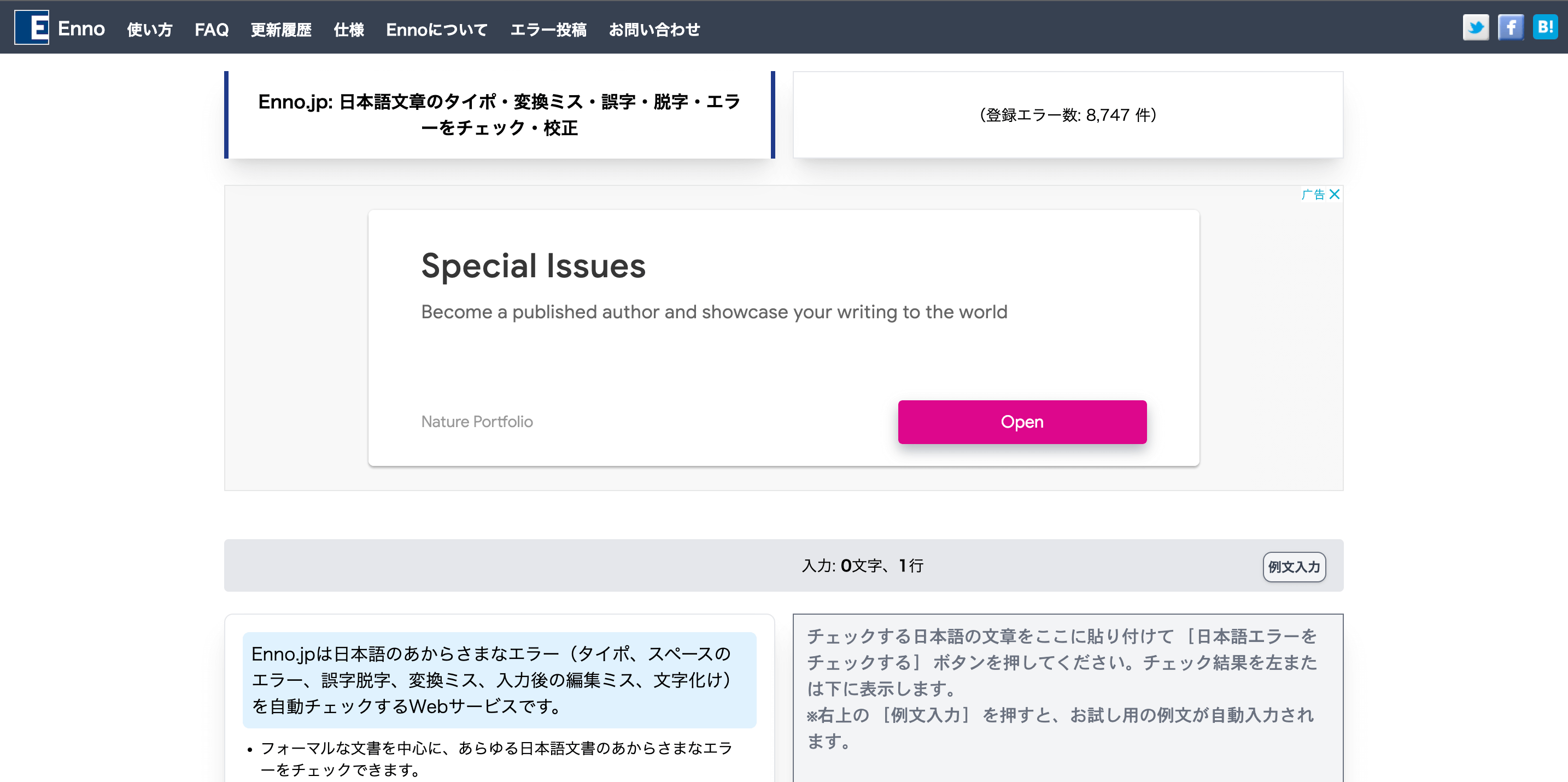Open the Ennoについて menu item
This screenshot has height=782, width=1568.
[x=436, y=29]
